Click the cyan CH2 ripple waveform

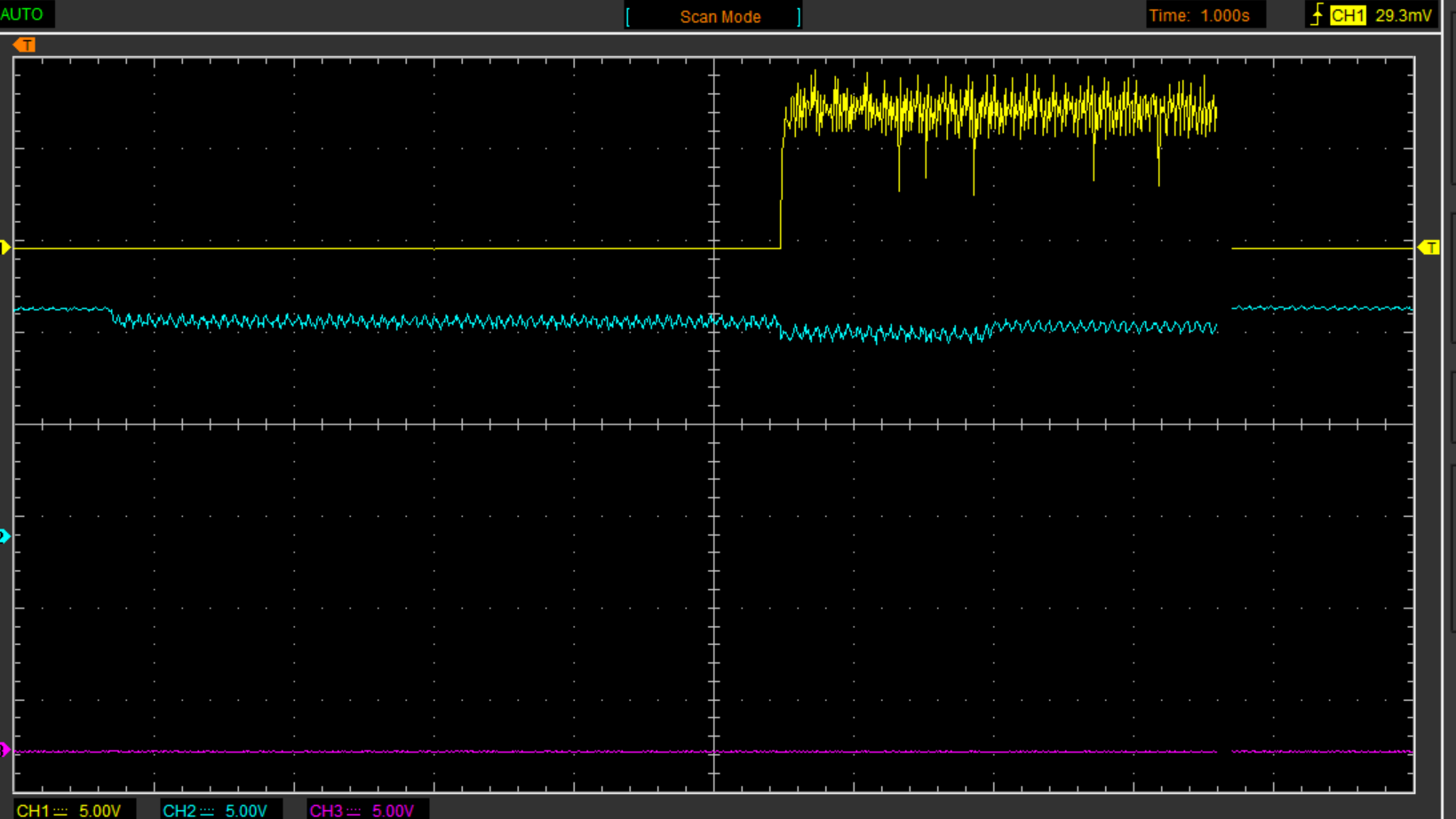click(x=444, y=321)
